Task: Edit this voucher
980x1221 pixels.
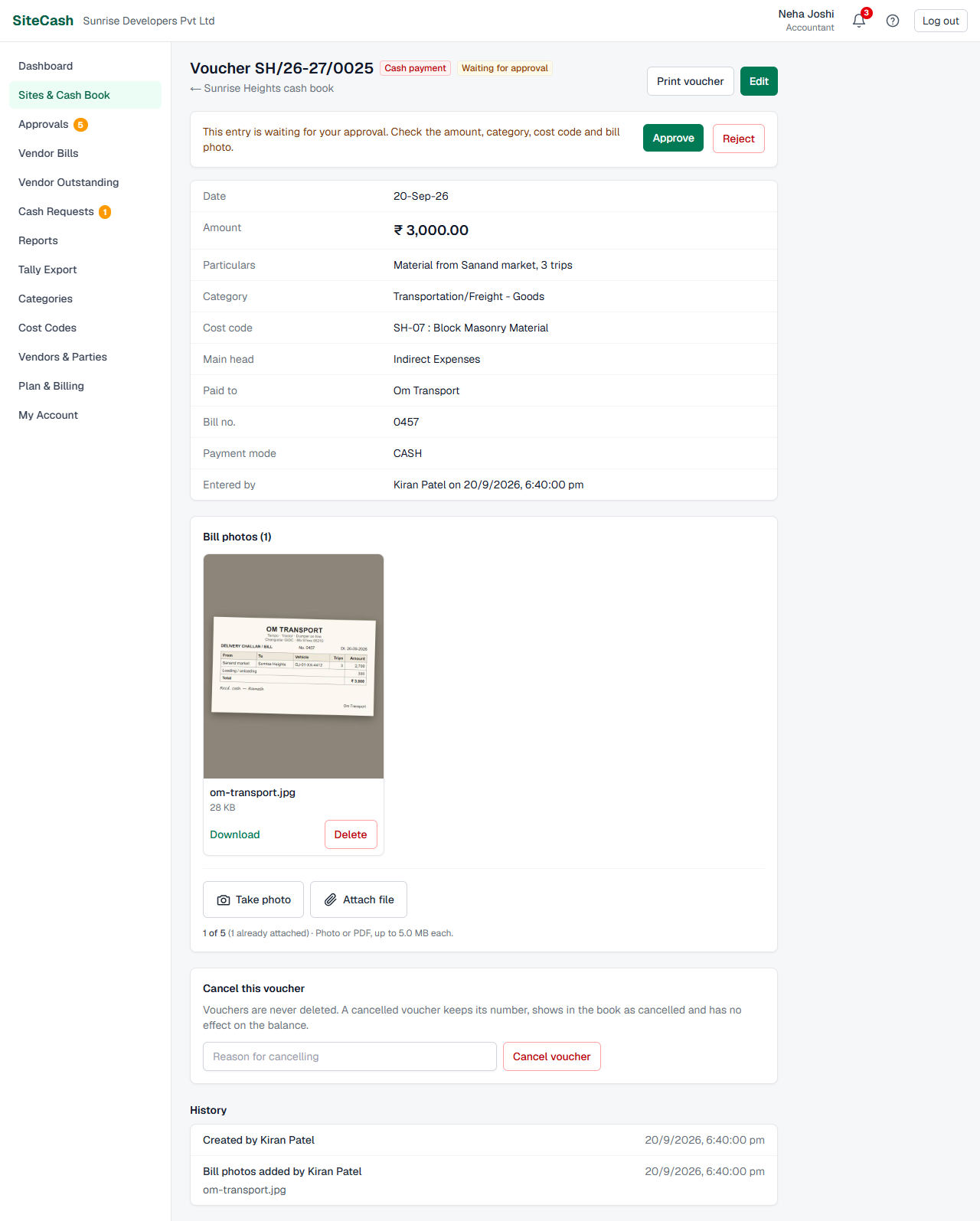Action: coord(759,81)
